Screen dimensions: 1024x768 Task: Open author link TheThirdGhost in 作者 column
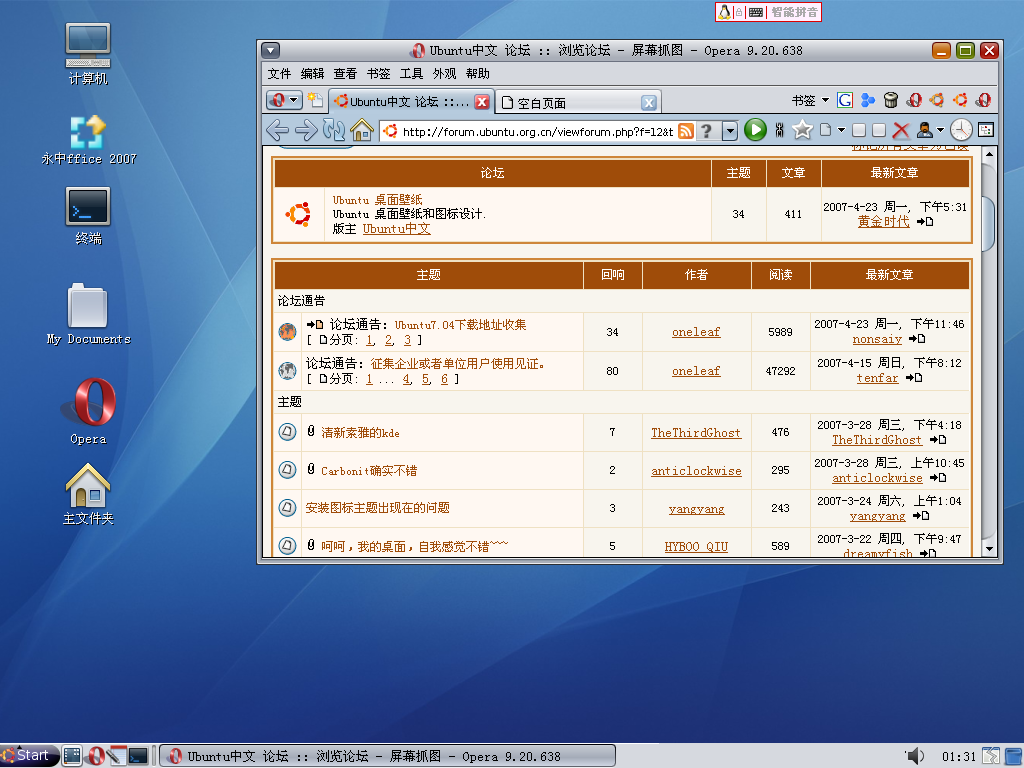696,432
